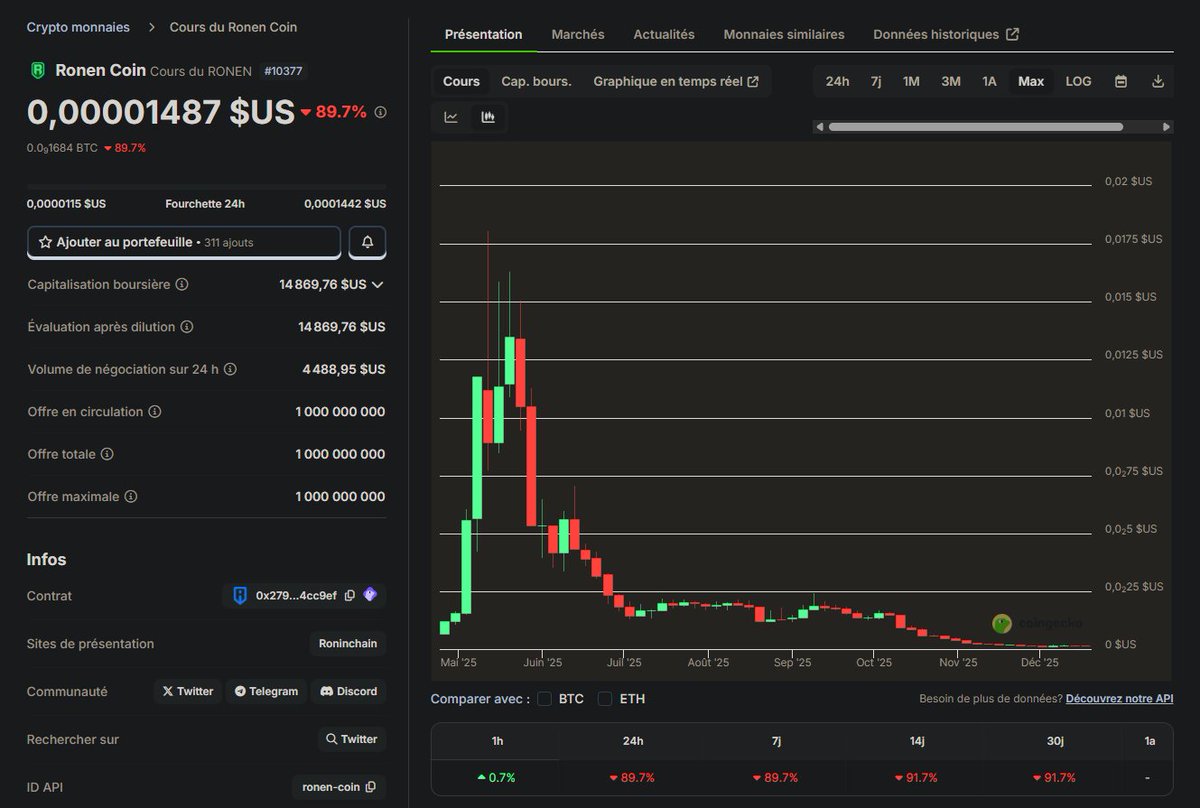
Task: Set chart range to 3M
Action: pos(951,81)
